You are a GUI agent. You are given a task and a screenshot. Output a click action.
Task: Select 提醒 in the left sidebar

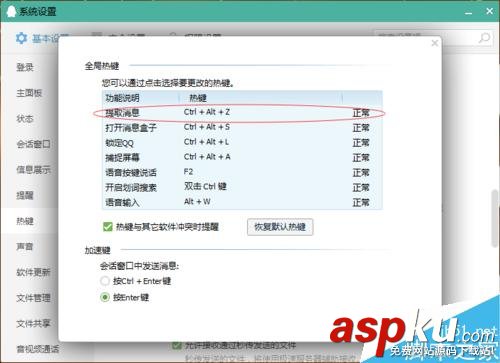click(x=25, y=196)
